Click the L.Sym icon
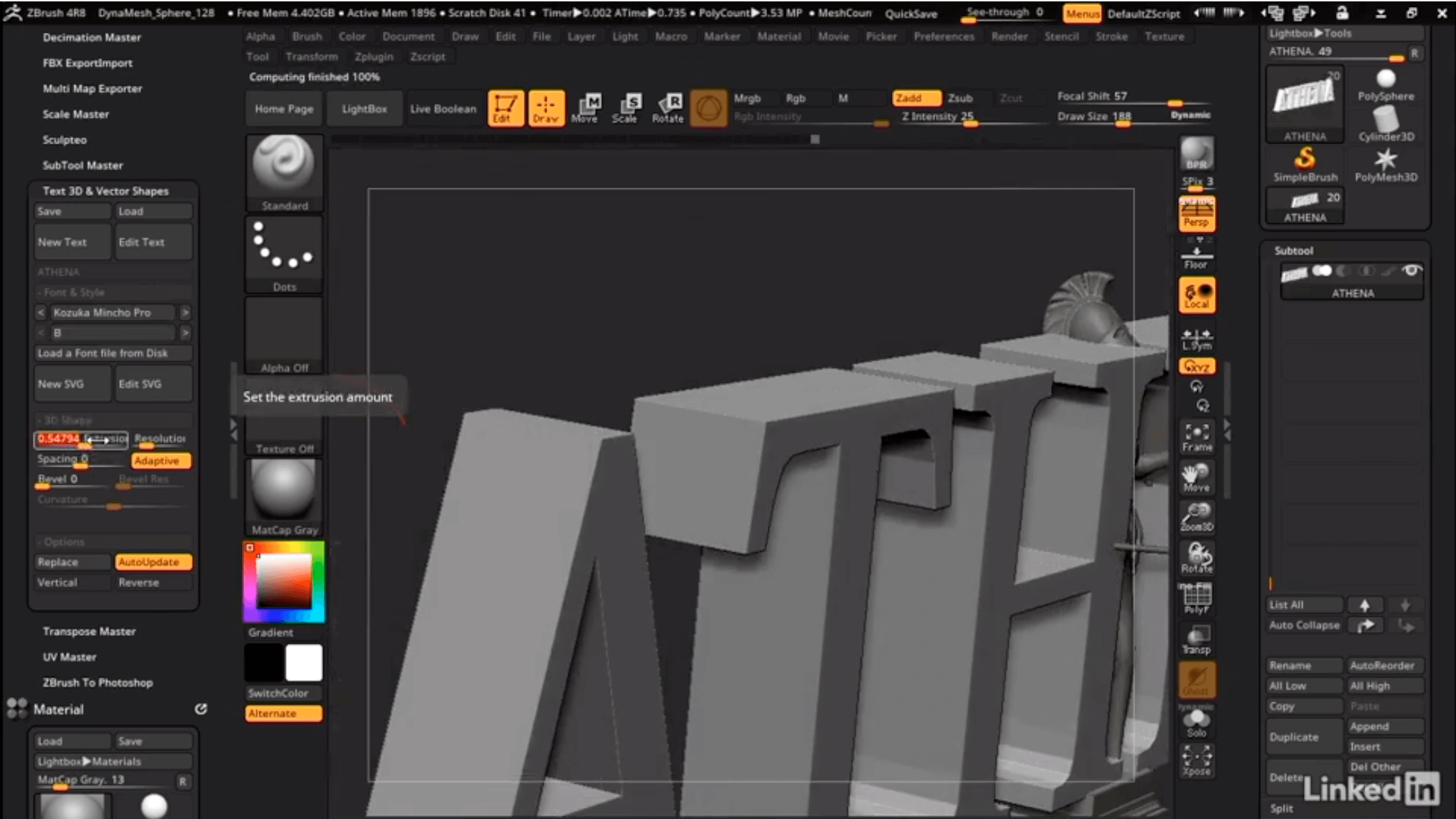 coord(1197,339)
